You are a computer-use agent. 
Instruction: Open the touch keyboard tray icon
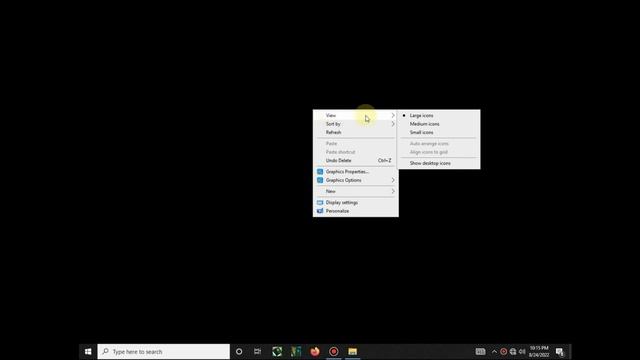click(480, 351)
